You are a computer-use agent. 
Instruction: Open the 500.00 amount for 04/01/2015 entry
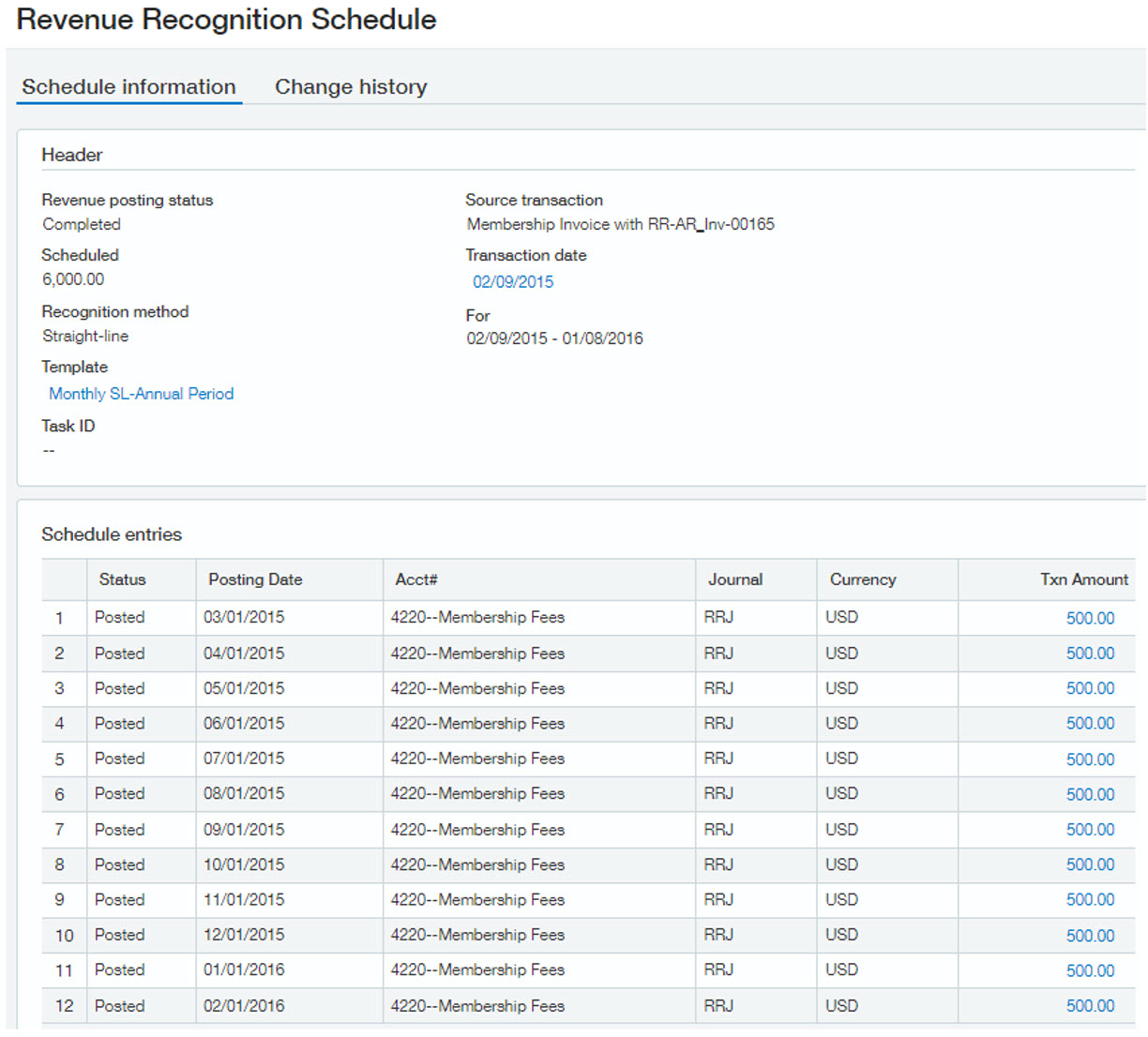1090,654
